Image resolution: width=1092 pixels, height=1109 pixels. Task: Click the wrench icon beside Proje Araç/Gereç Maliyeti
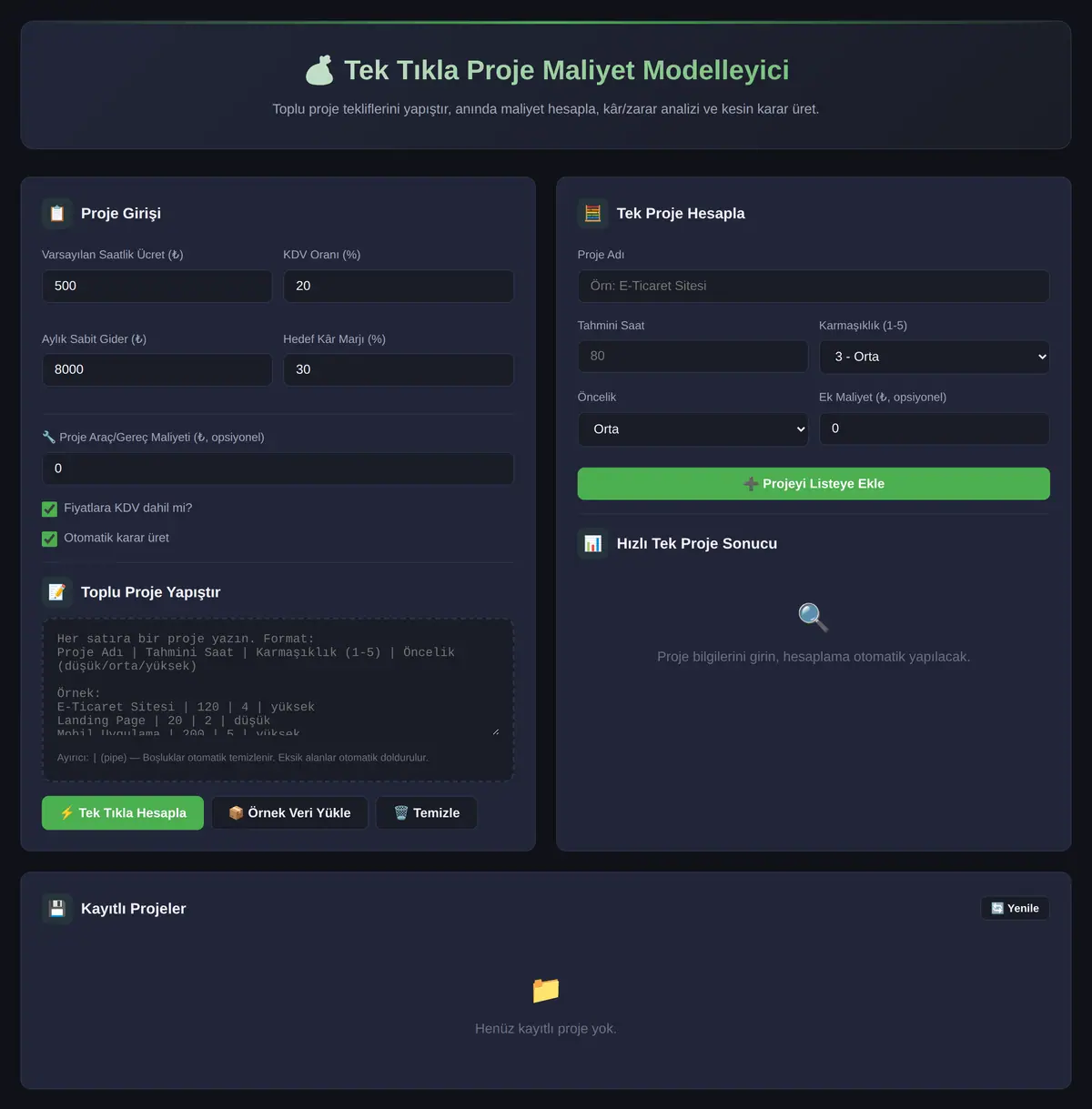[49, 438]
